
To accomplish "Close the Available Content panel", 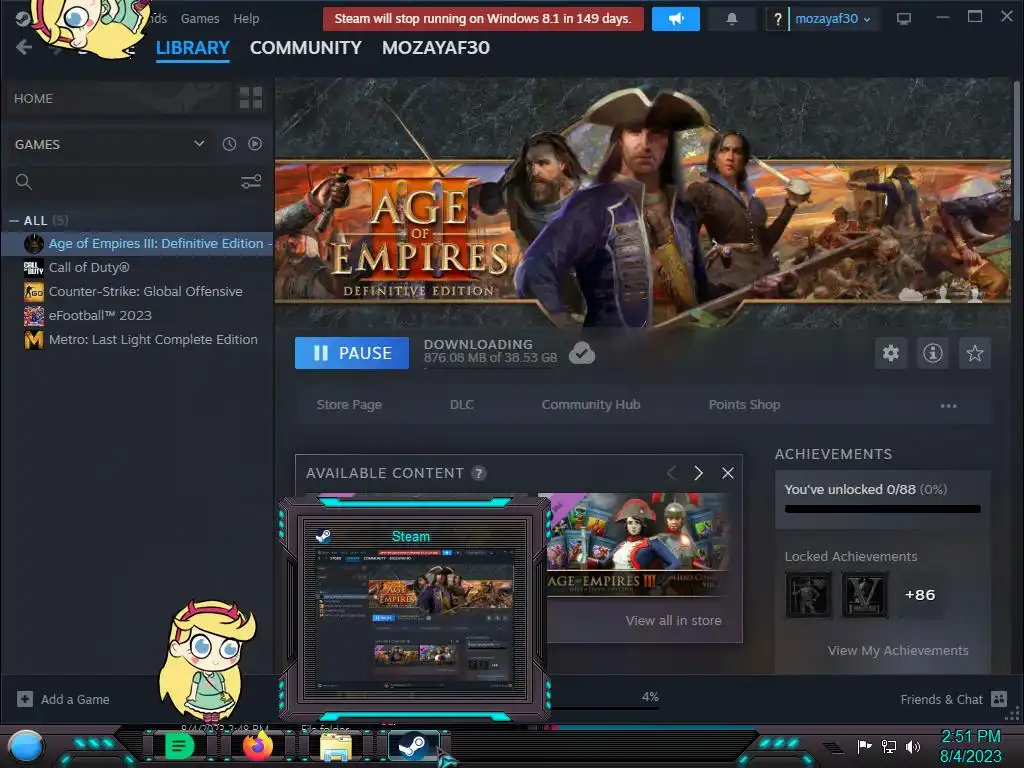I will [x=728, y=473].
